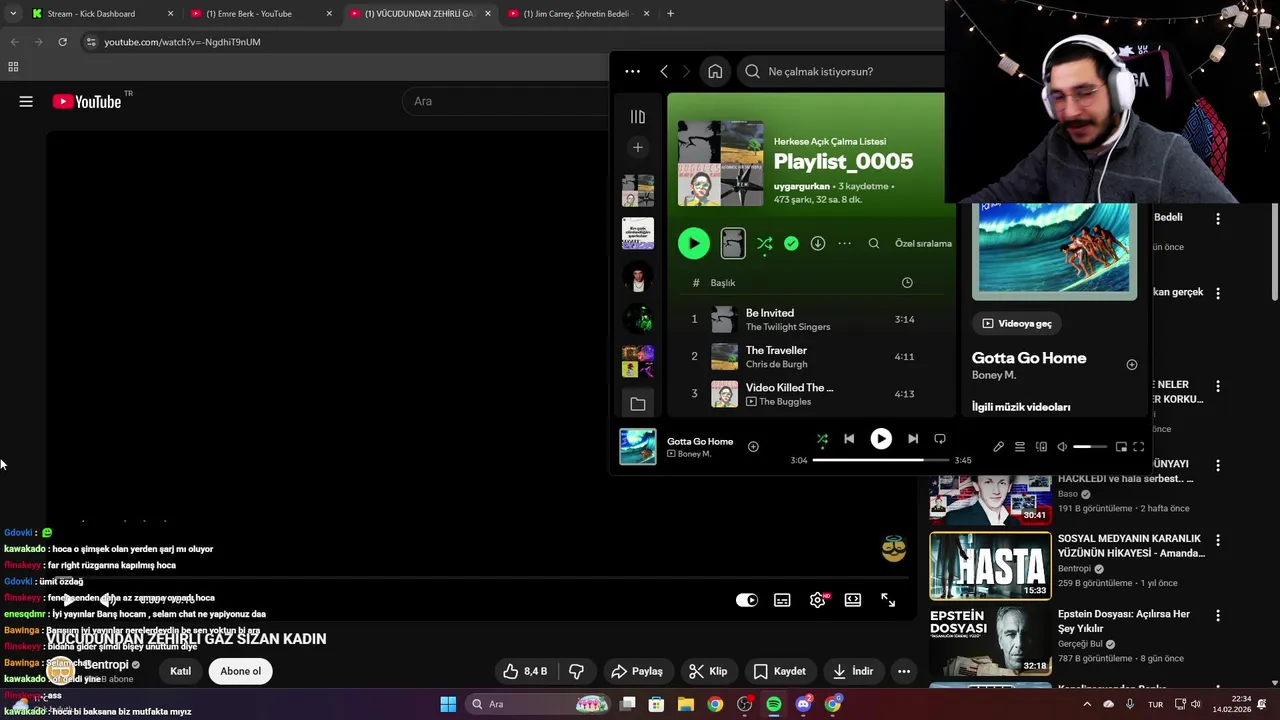This screenshot has height=720, width=1280.
Task: Toggle playlist shuffle beside the big play button
Action: (x=765, y=243)
